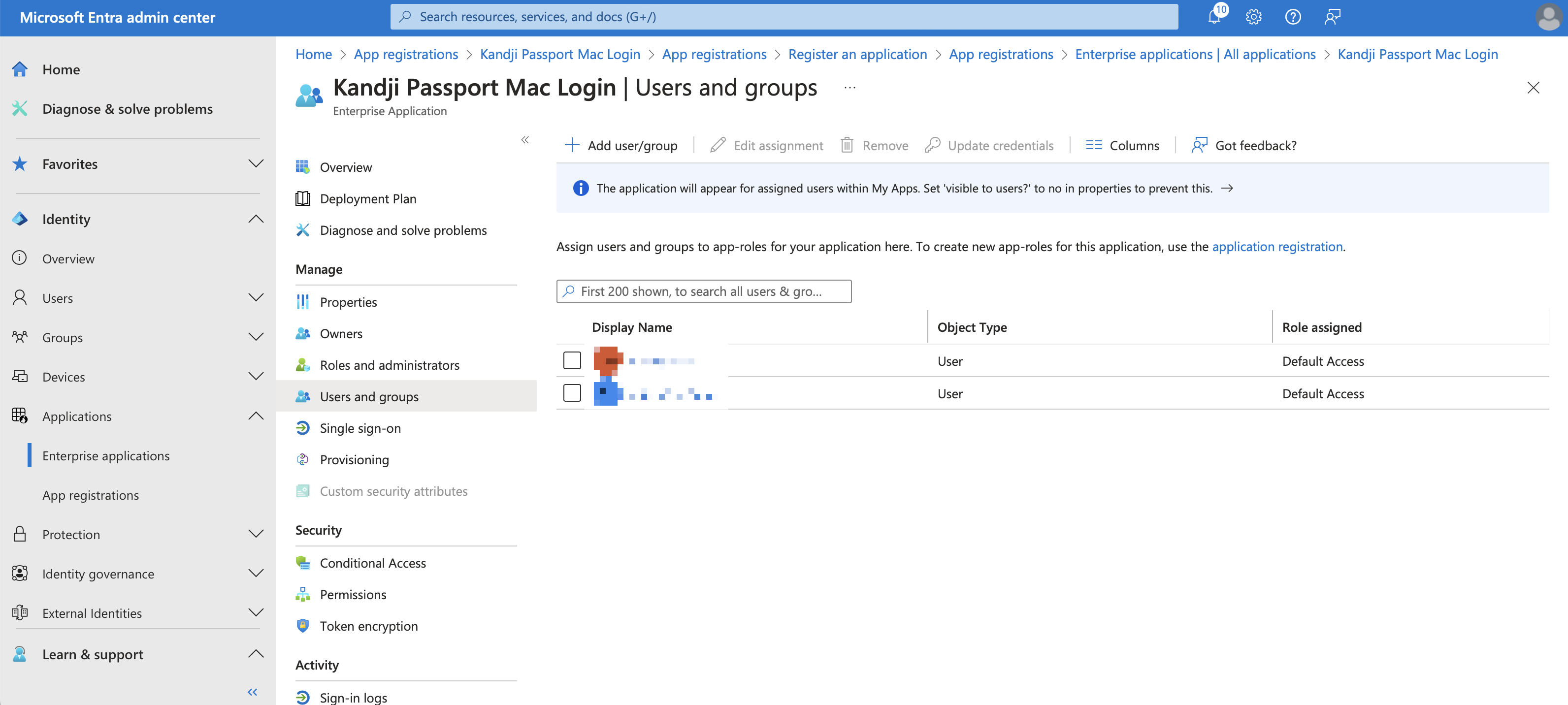Check the first user row checkbox

[x=572, y=361]
